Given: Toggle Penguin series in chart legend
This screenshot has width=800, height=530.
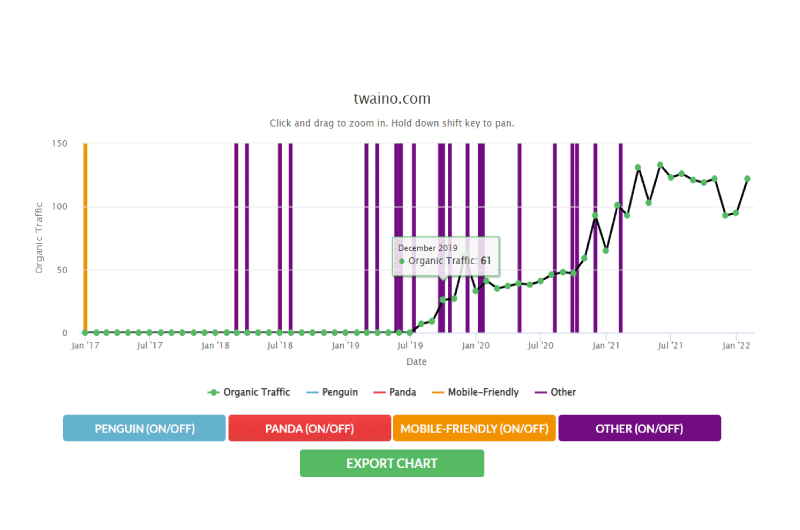Looking at the screenshot, I should tap(332, 392).
